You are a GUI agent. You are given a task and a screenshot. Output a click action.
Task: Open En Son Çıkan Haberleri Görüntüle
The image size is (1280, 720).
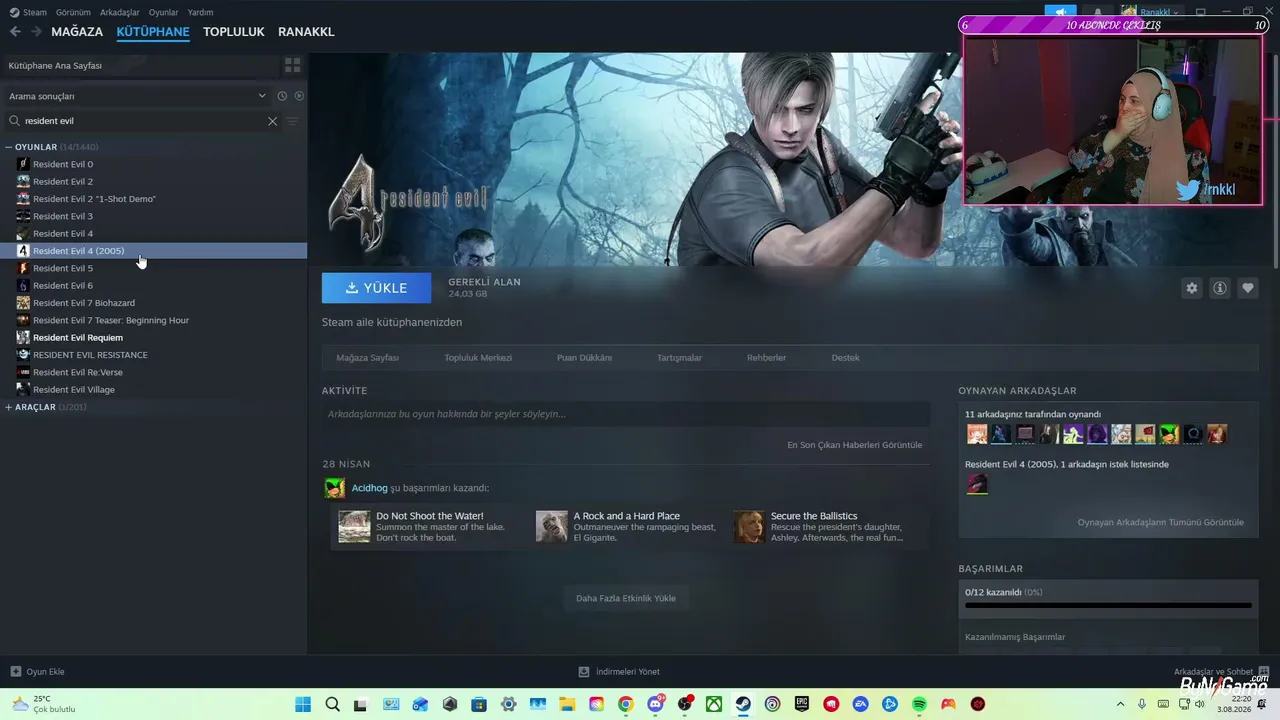[855, 445]
